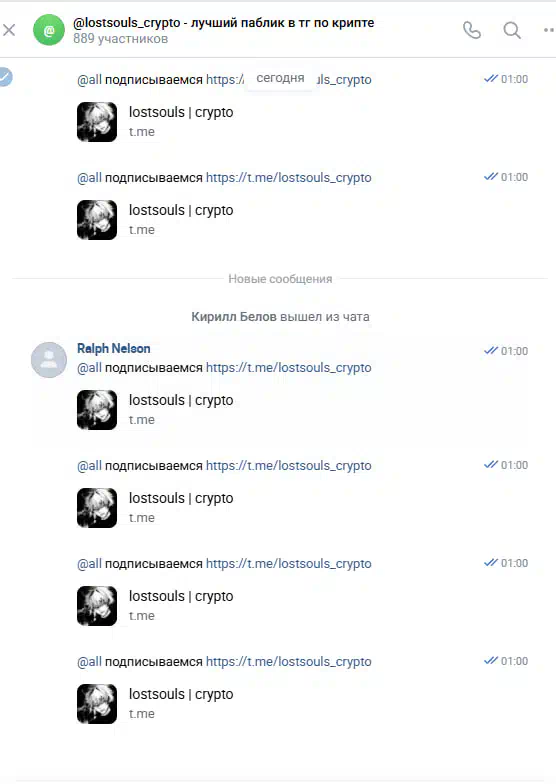Screen dimensions: 556x784
Task: Click read receipt ticks on Ralph Nelson's message
Action: point(491,350)
